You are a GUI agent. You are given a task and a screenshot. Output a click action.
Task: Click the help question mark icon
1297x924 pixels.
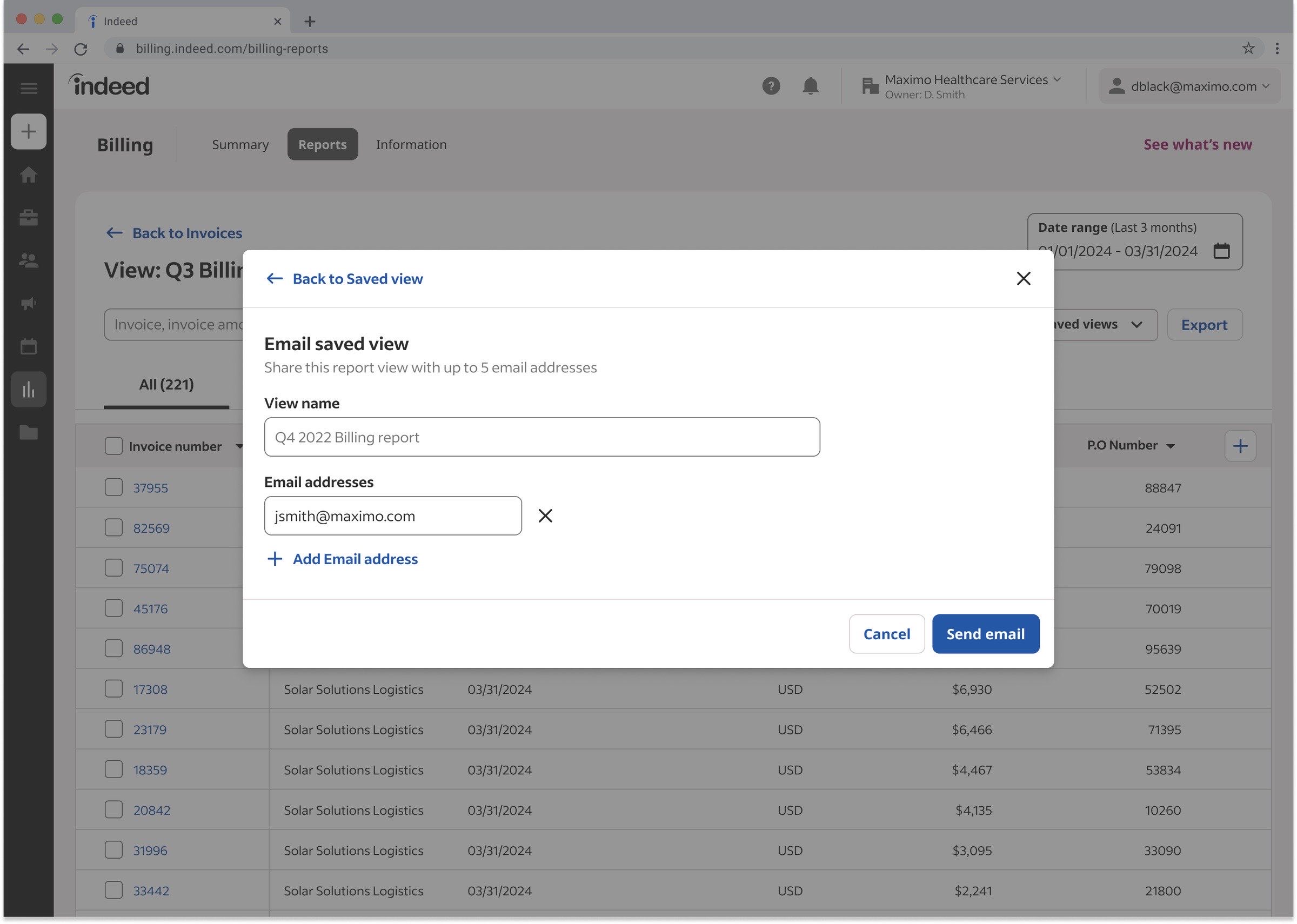(x=771, y=86)
